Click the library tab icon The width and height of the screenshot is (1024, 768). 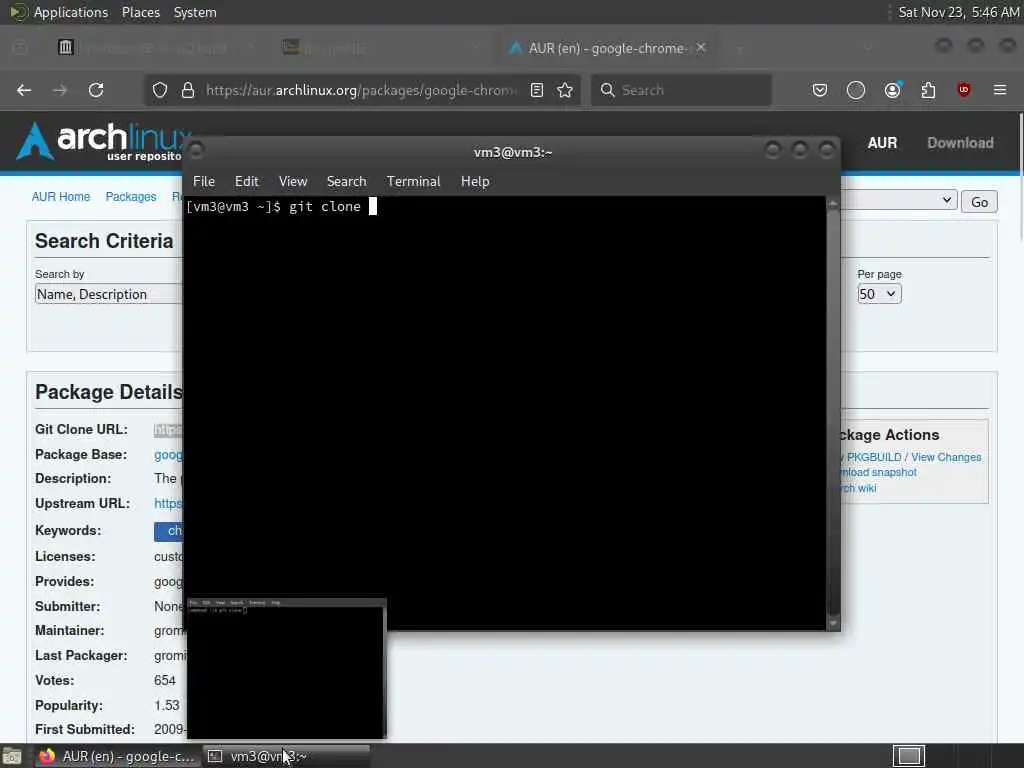point(65,47)
